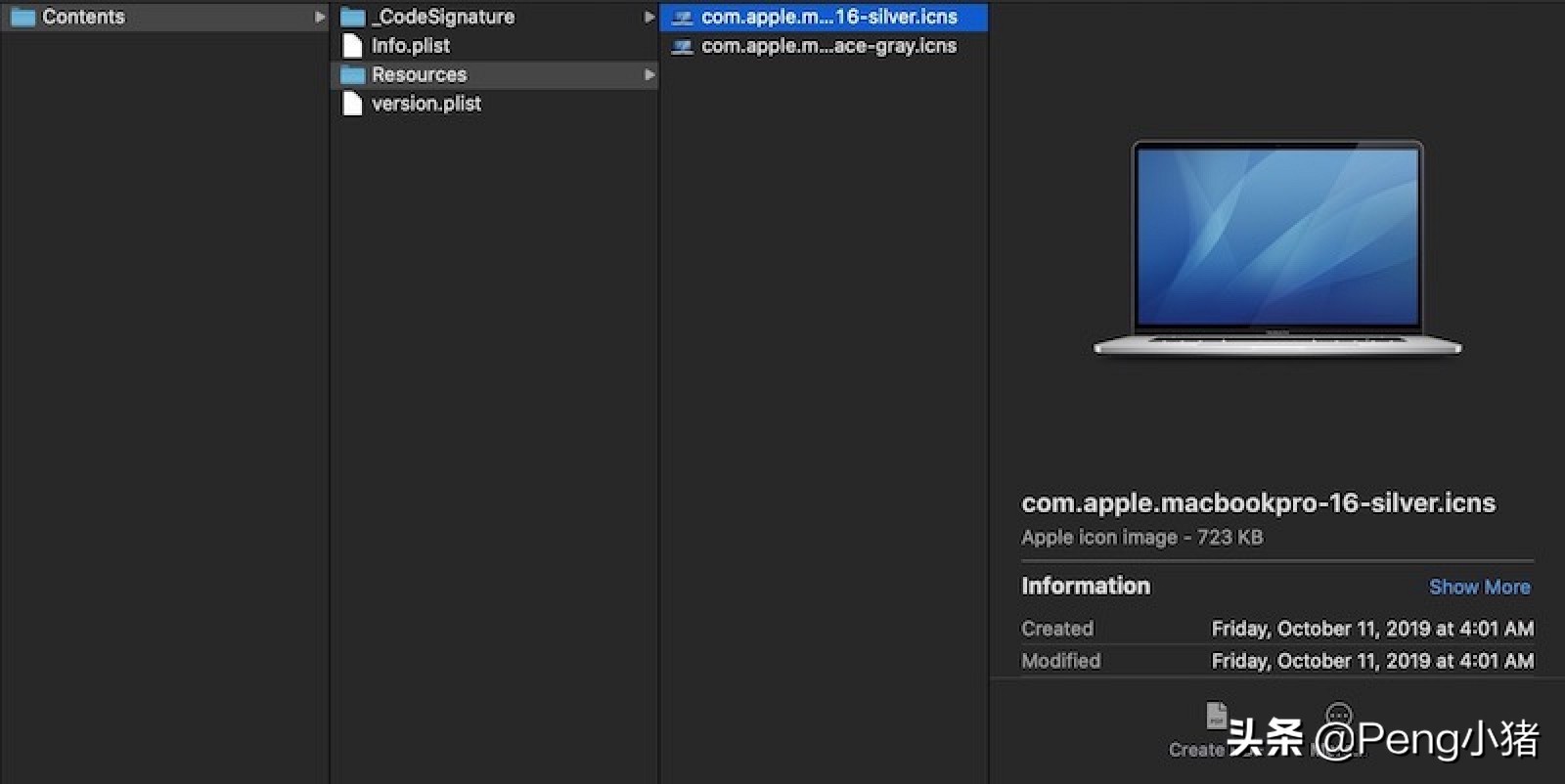Select com.apple.m...16-silver.icns file name
Viewport: 1565px width, 784px height.
pos(829,17)
